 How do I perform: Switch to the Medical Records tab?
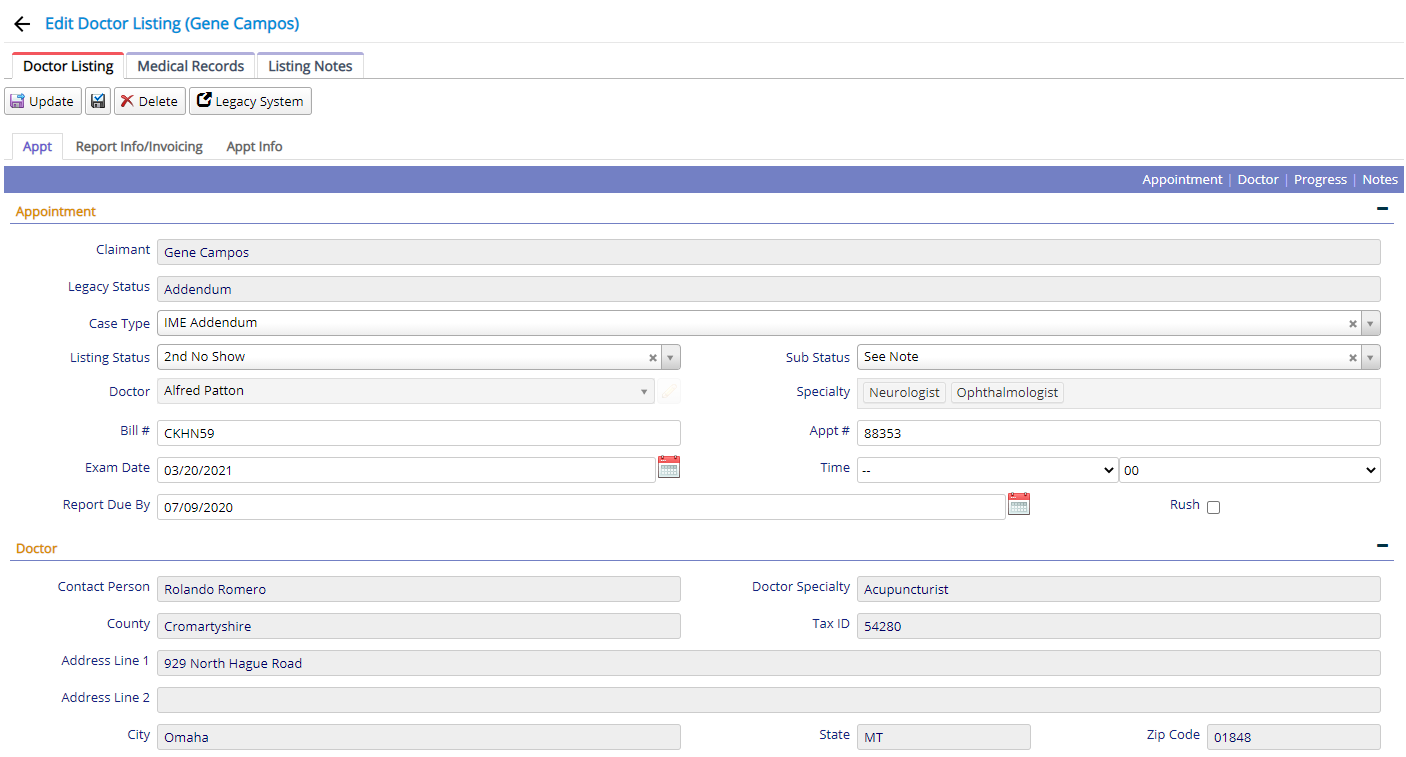tap(190, 66)
